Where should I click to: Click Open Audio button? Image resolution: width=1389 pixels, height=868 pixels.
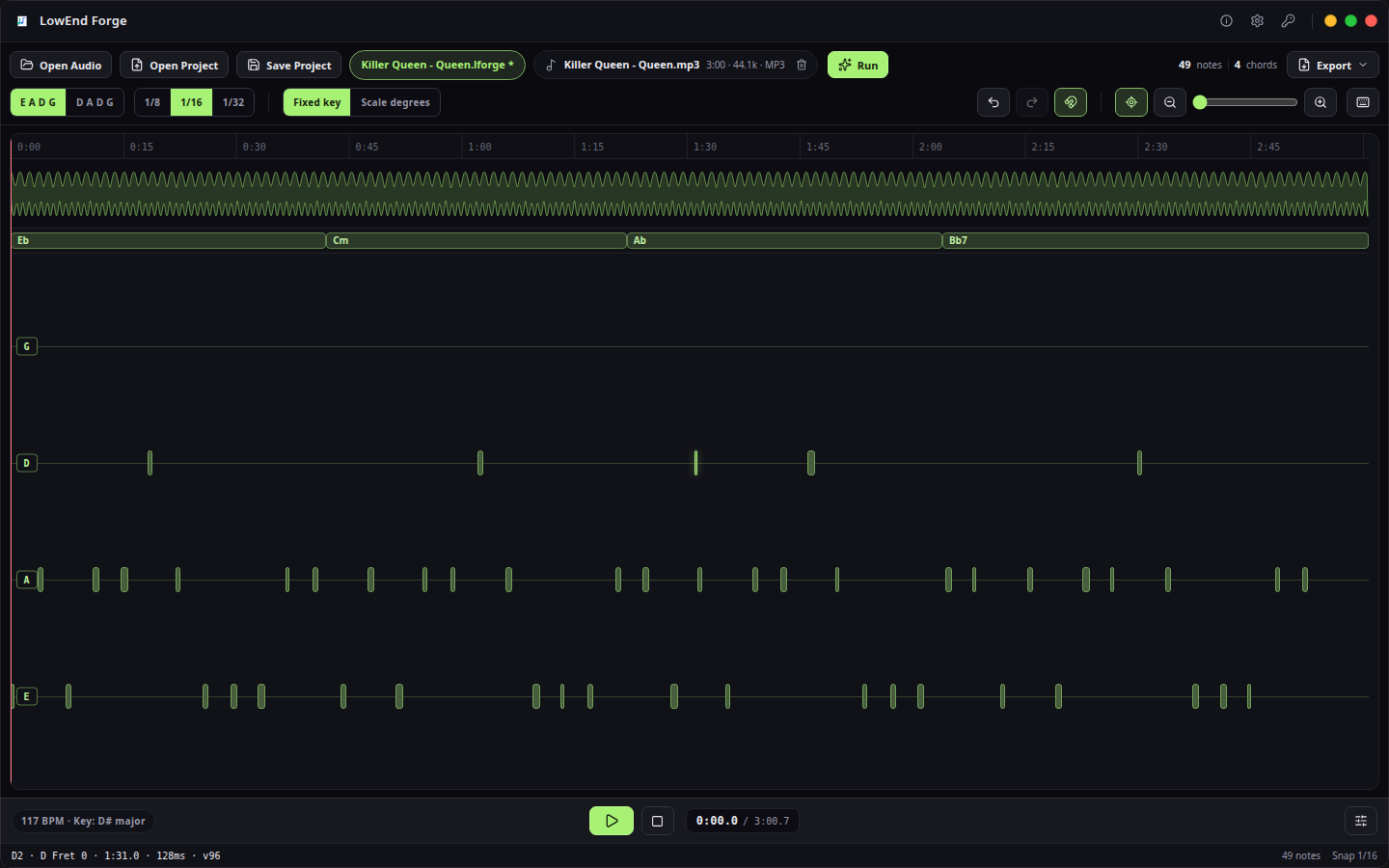(x=61, y=65)
